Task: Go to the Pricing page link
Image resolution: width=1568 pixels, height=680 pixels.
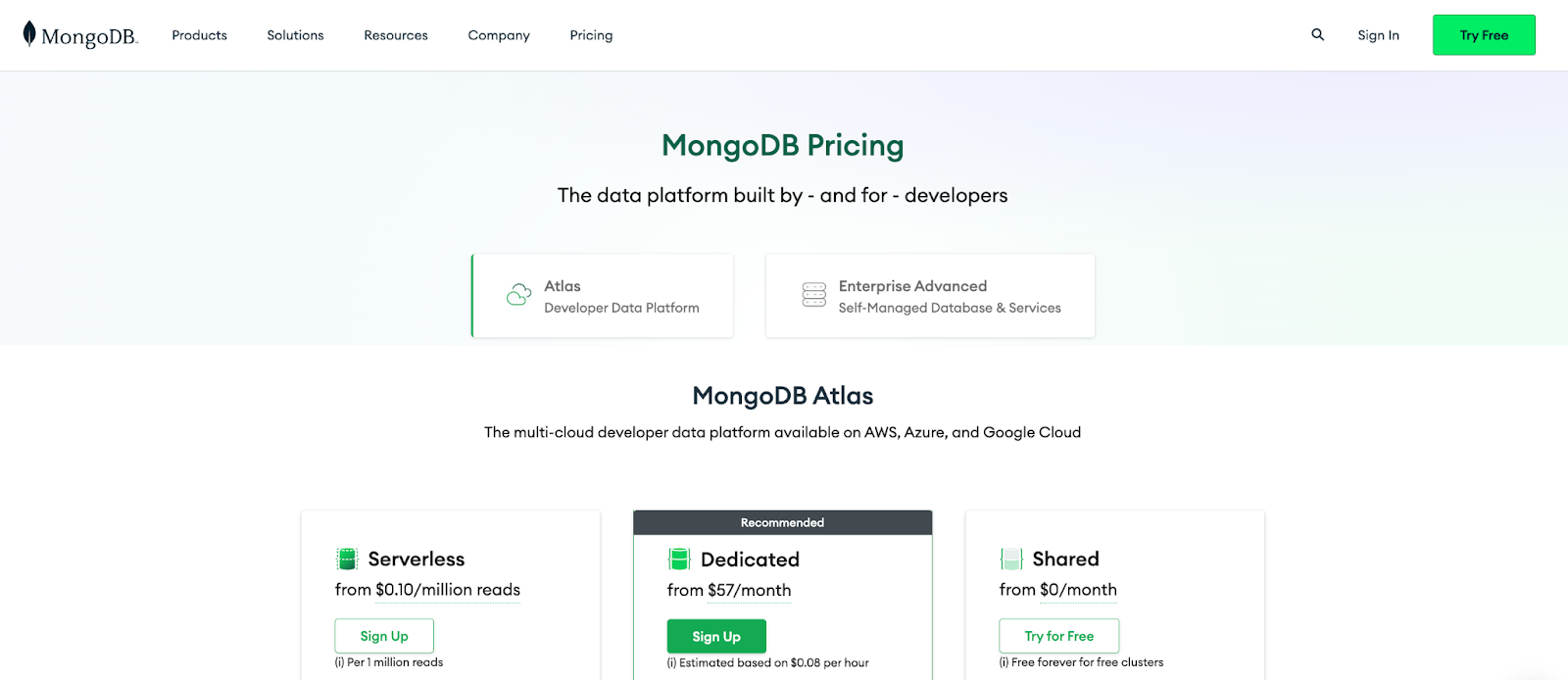Action: (591, 35)
